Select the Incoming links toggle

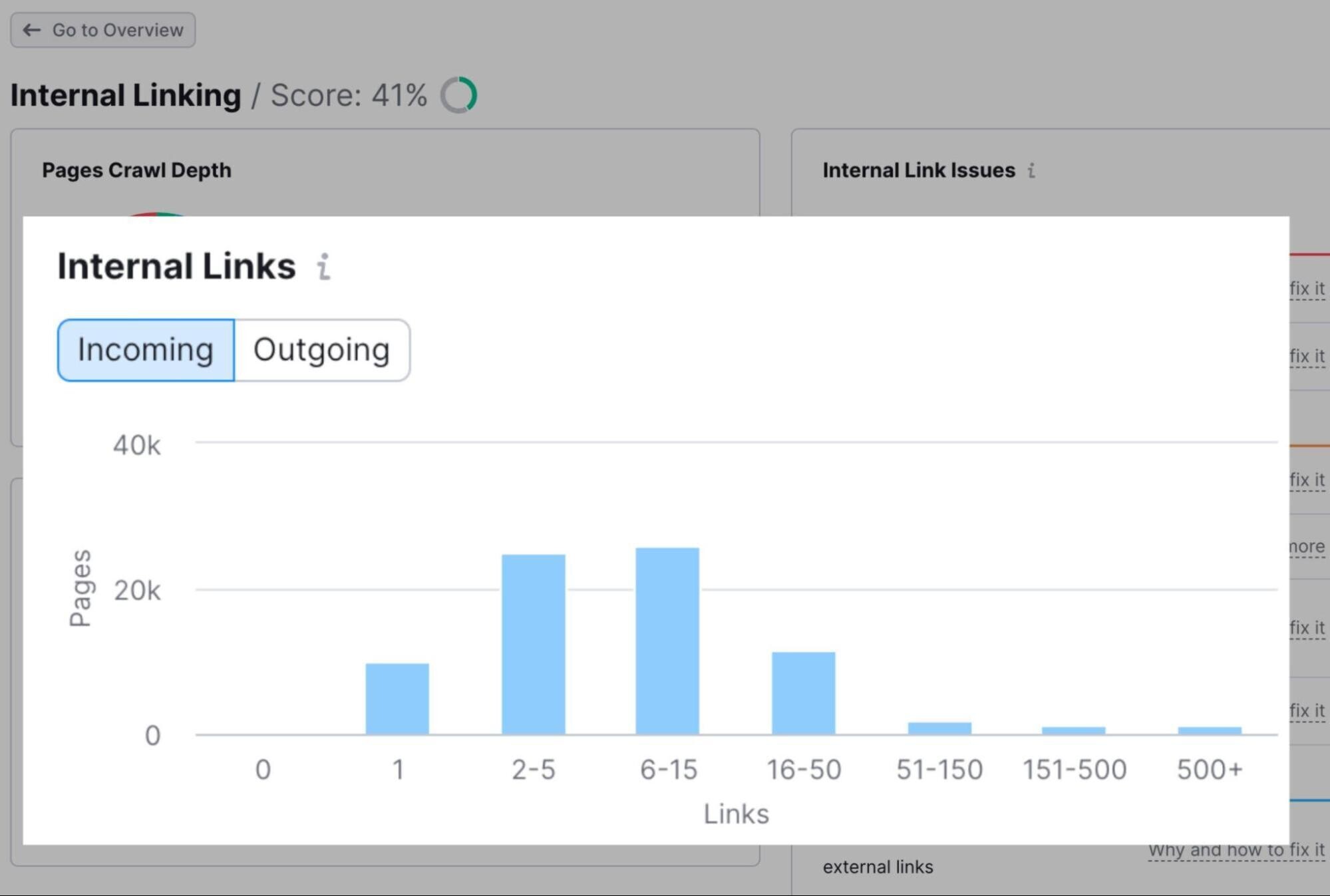coord(146,350)
